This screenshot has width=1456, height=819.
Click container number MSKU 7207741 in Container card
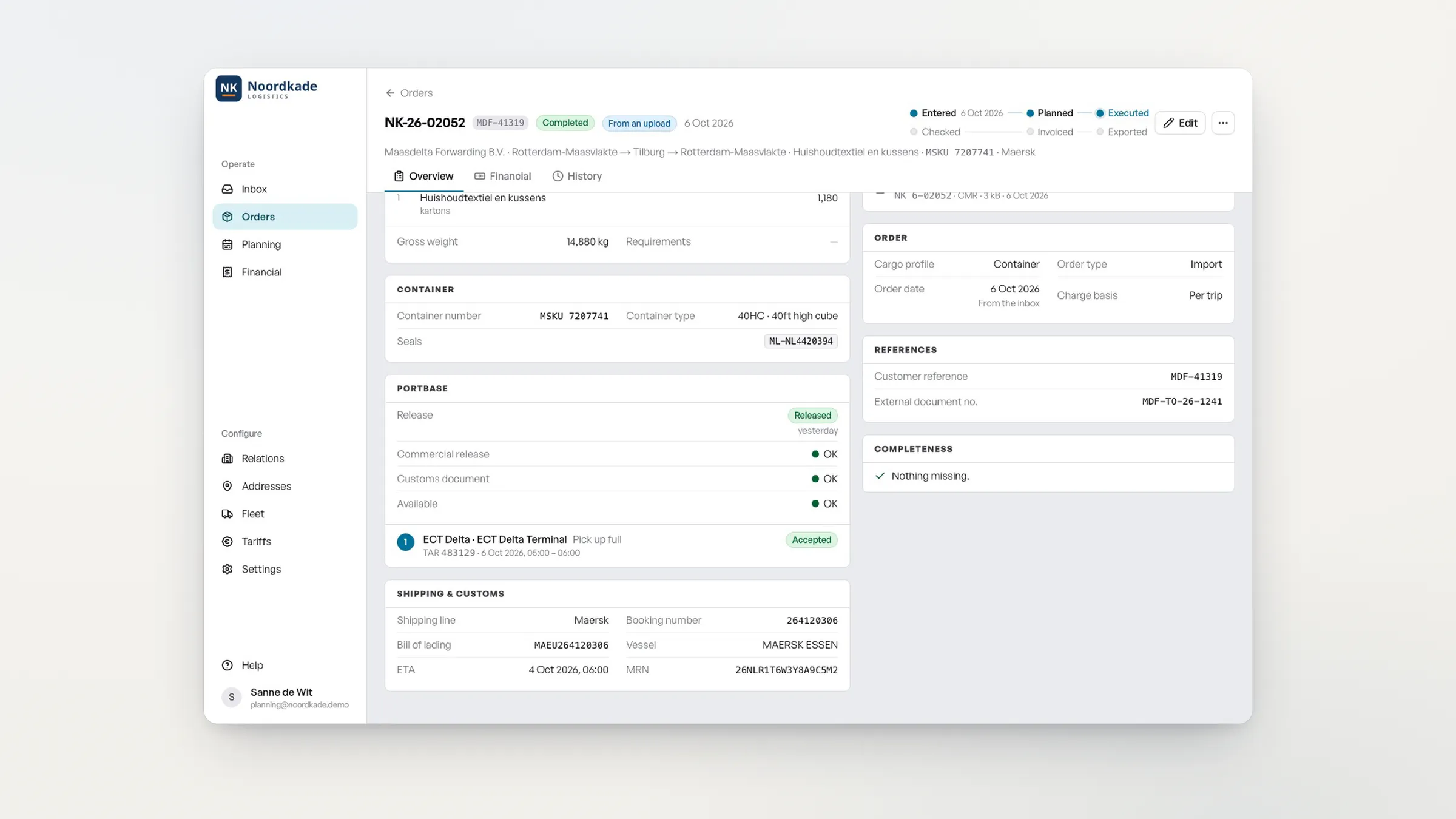[574, 316]
